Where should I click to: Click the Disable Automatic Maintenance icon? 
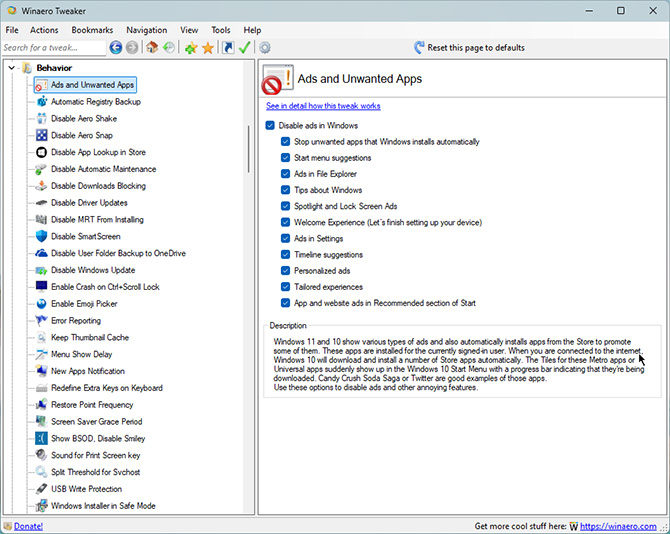(41, 169)
